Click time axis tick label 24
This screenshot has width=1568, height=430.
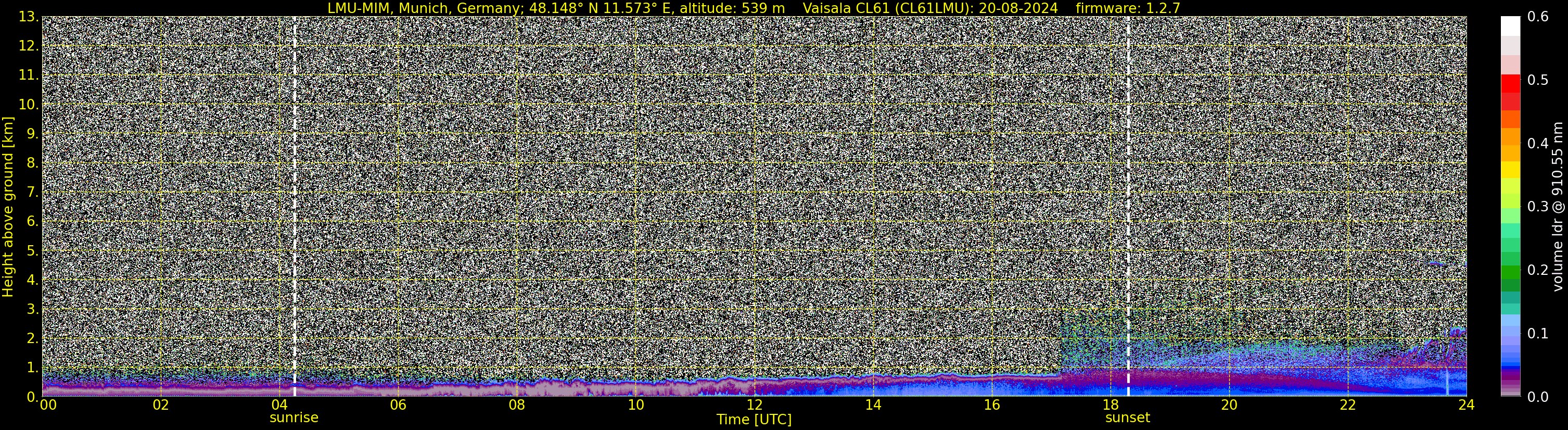coord(1467,405)
